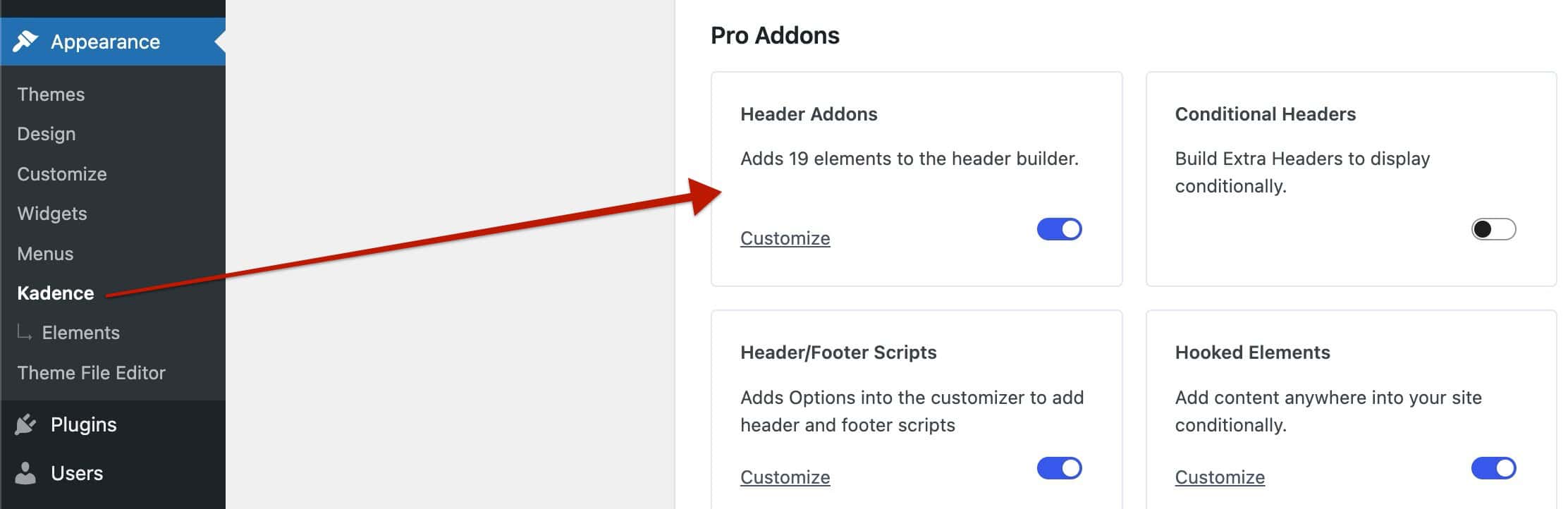Go to Customize in the sidebar
This screenshot has height=509, width=1568.
point(62,174)
